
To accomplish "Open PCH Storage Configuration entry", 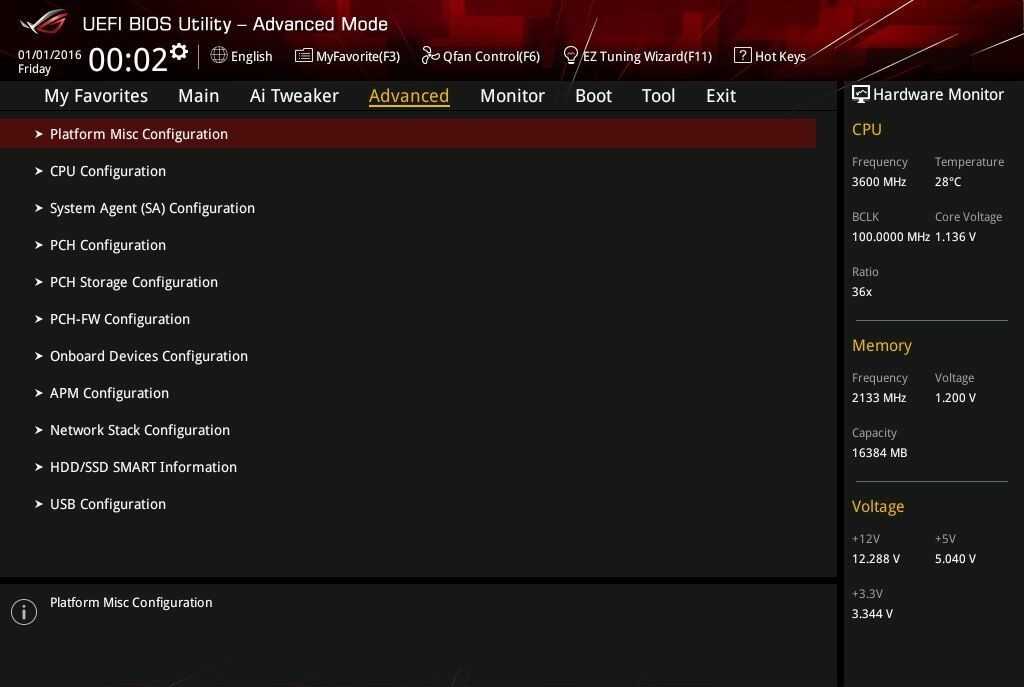I will [134, 282].
